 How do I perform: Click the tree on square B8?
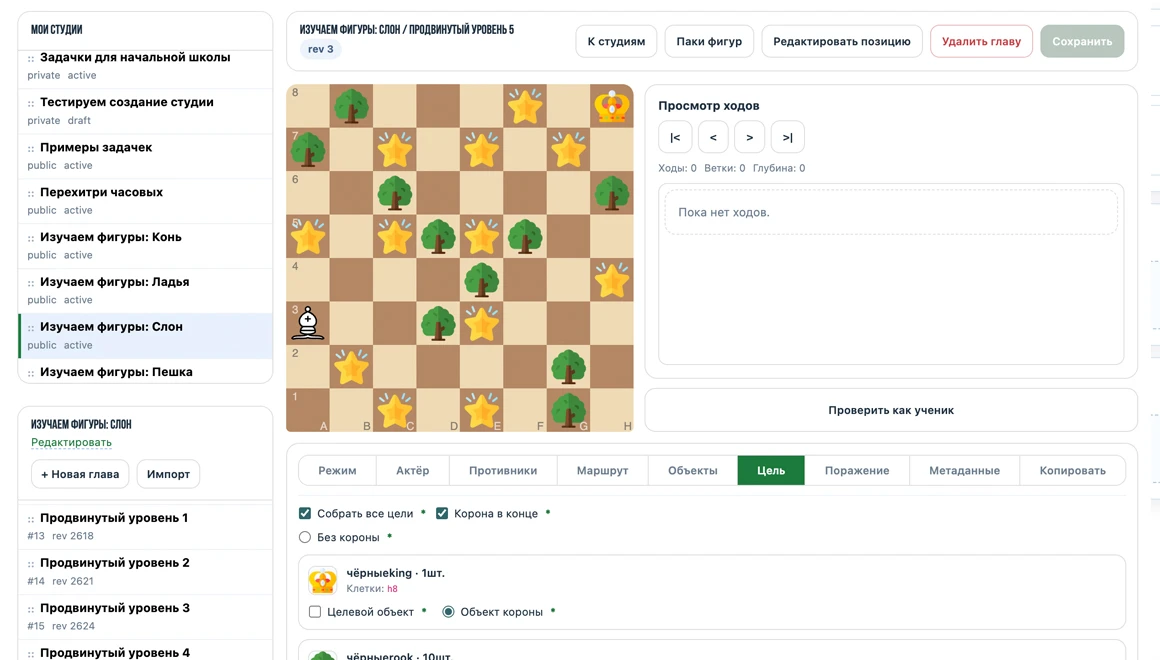351,106
